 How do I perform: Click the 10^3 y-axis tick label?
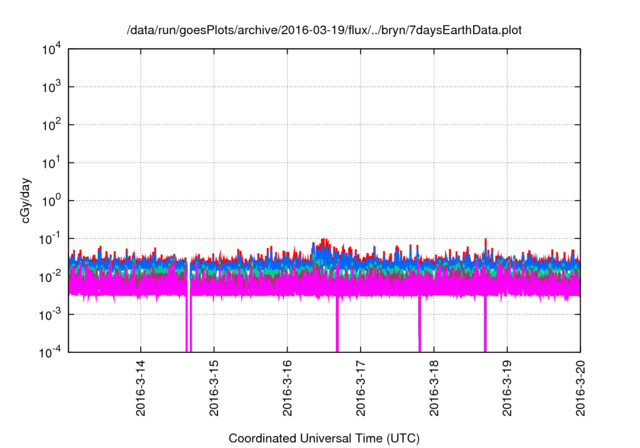[52, 87]
